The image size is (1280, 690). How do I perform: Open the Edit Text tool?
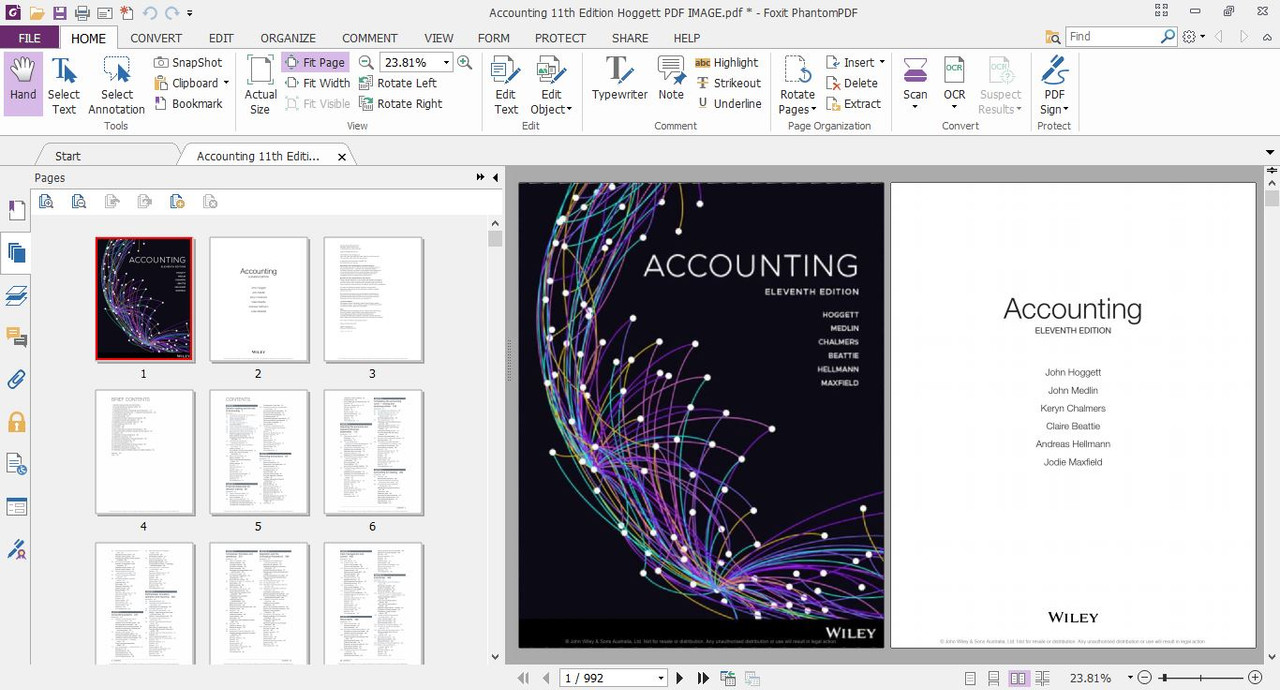pos(506,84)
